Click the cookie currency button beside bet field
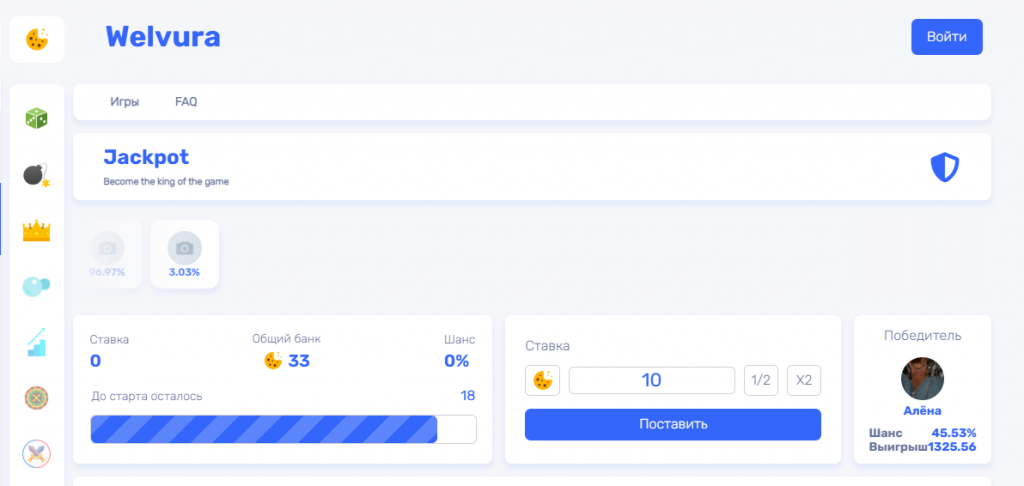This screenshot has width=1024, height=486. coord(542,380)
